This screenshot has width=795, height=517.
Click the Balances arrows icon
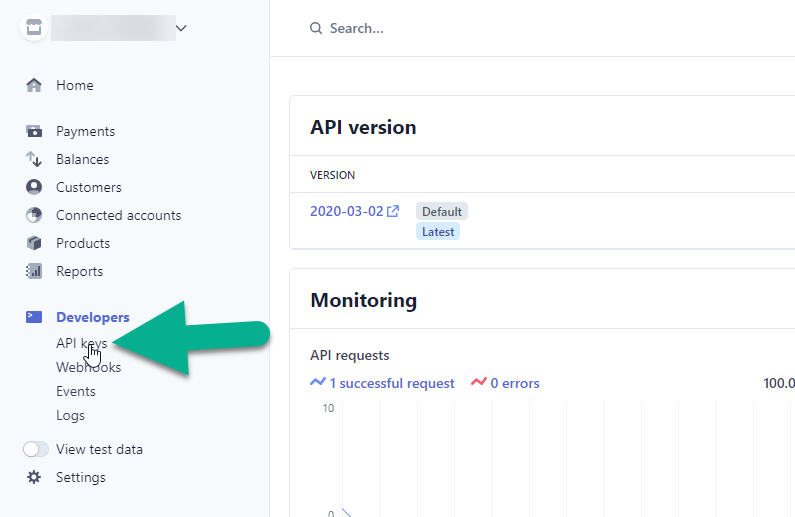[34, 159]
